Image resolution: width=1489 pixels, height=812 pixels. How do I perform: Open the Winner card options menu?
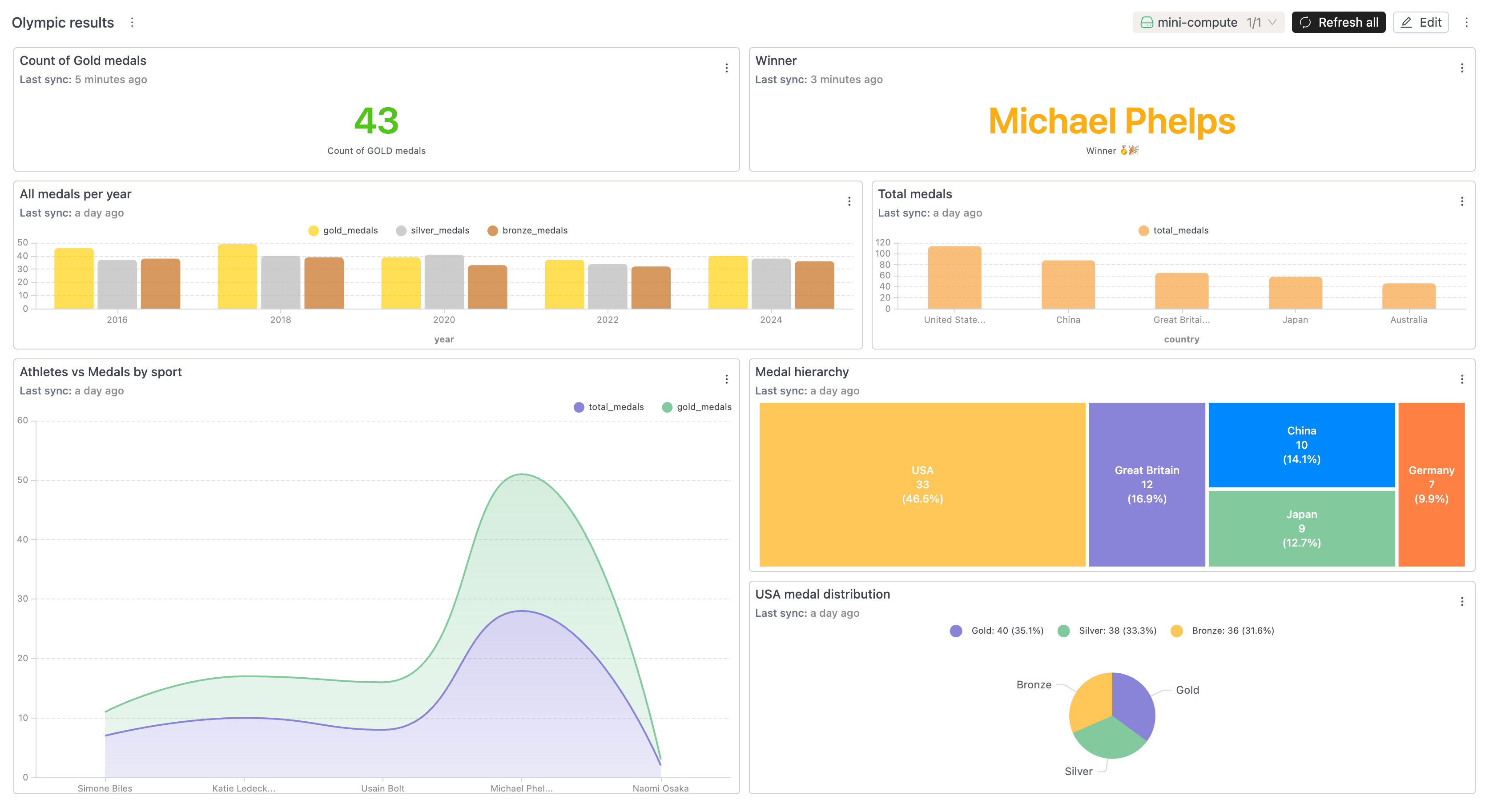click(1462, 68)
